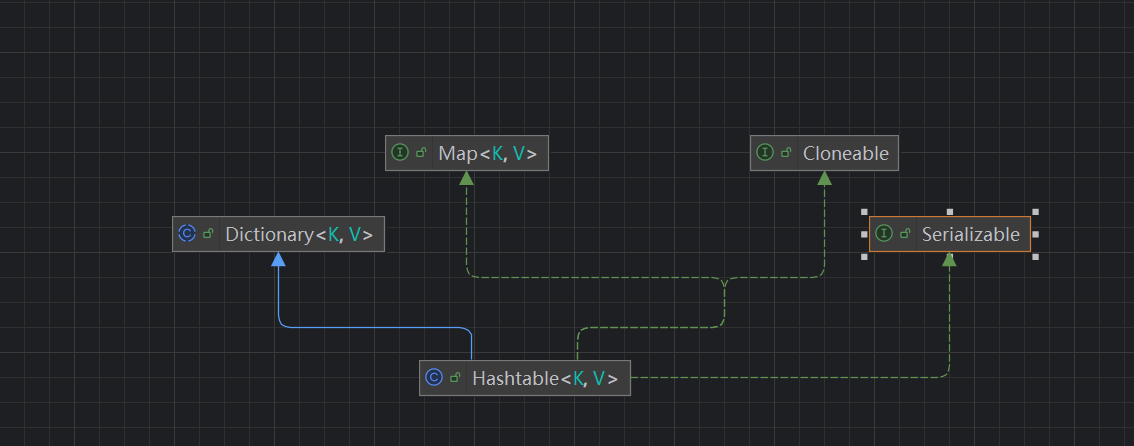Click bottom-left resize handle of Serializable node

(x=864, y=257)
